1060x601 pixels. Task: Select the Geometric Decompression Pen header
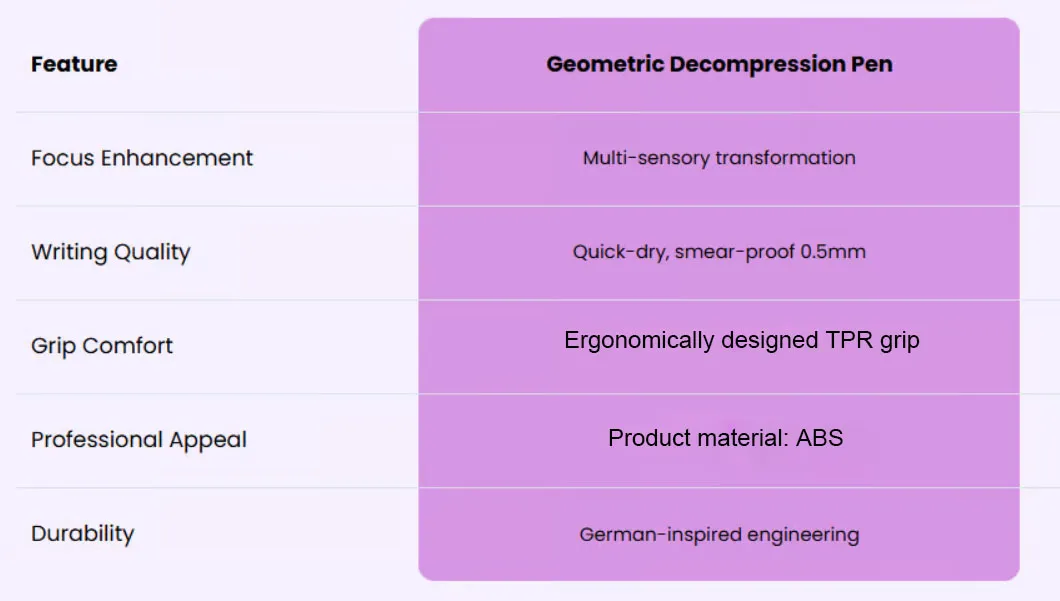(719, 64)
